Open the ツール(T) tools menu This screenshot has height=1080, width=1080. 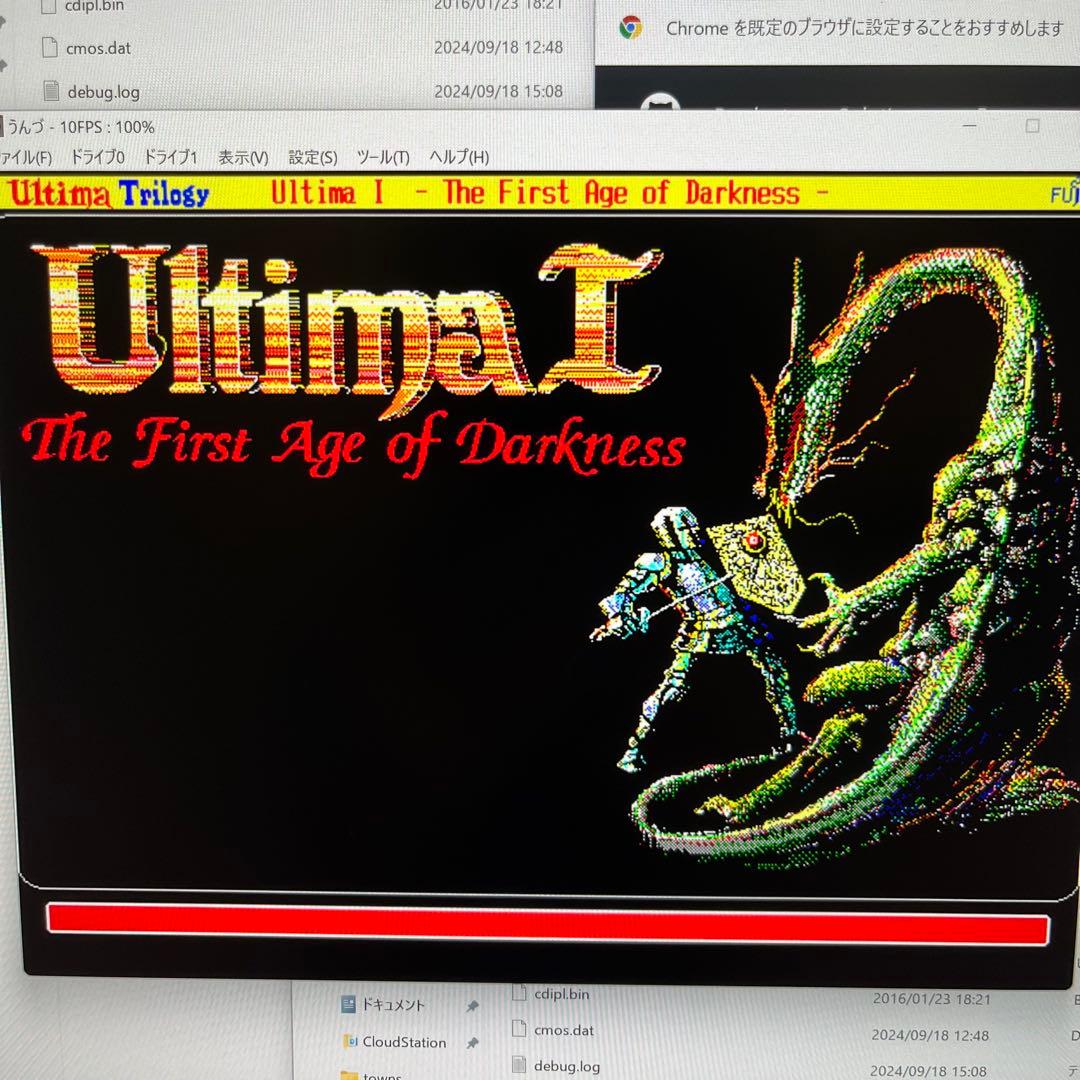(383, 157)
